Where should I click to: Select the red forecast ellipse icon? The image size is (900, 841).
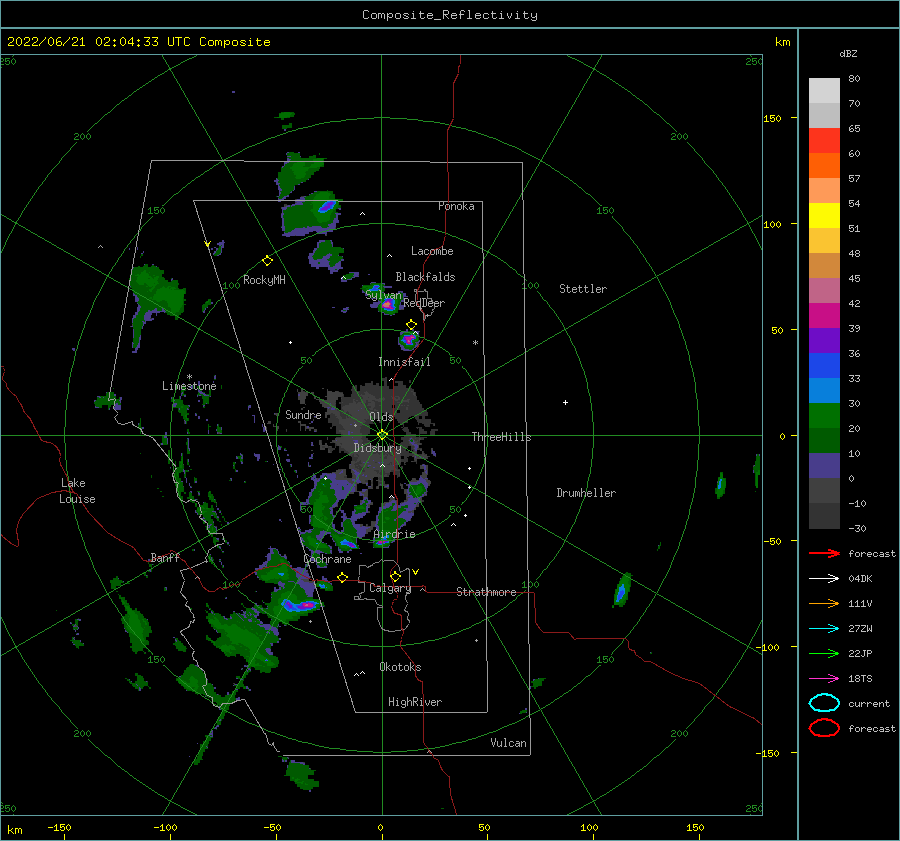pos(824,728)
